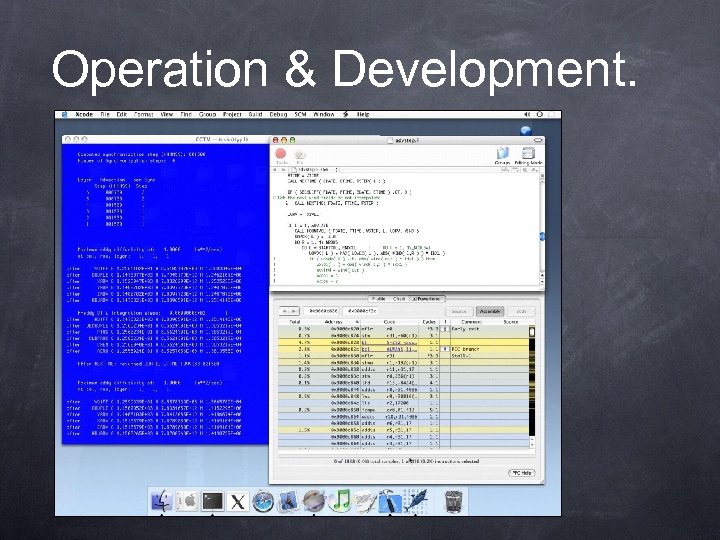Open the Shark profiler in the Dock

(416, 501)
